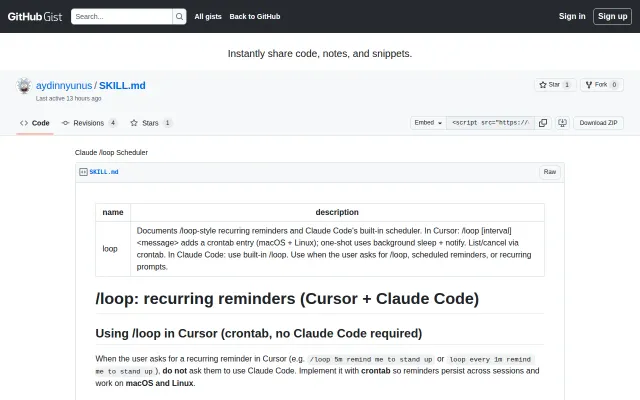This screenshot has width=640, height=400.
Task: Click the code file icon beside SKILL.md
Action: pyautogui.click(x=83, y=172)
